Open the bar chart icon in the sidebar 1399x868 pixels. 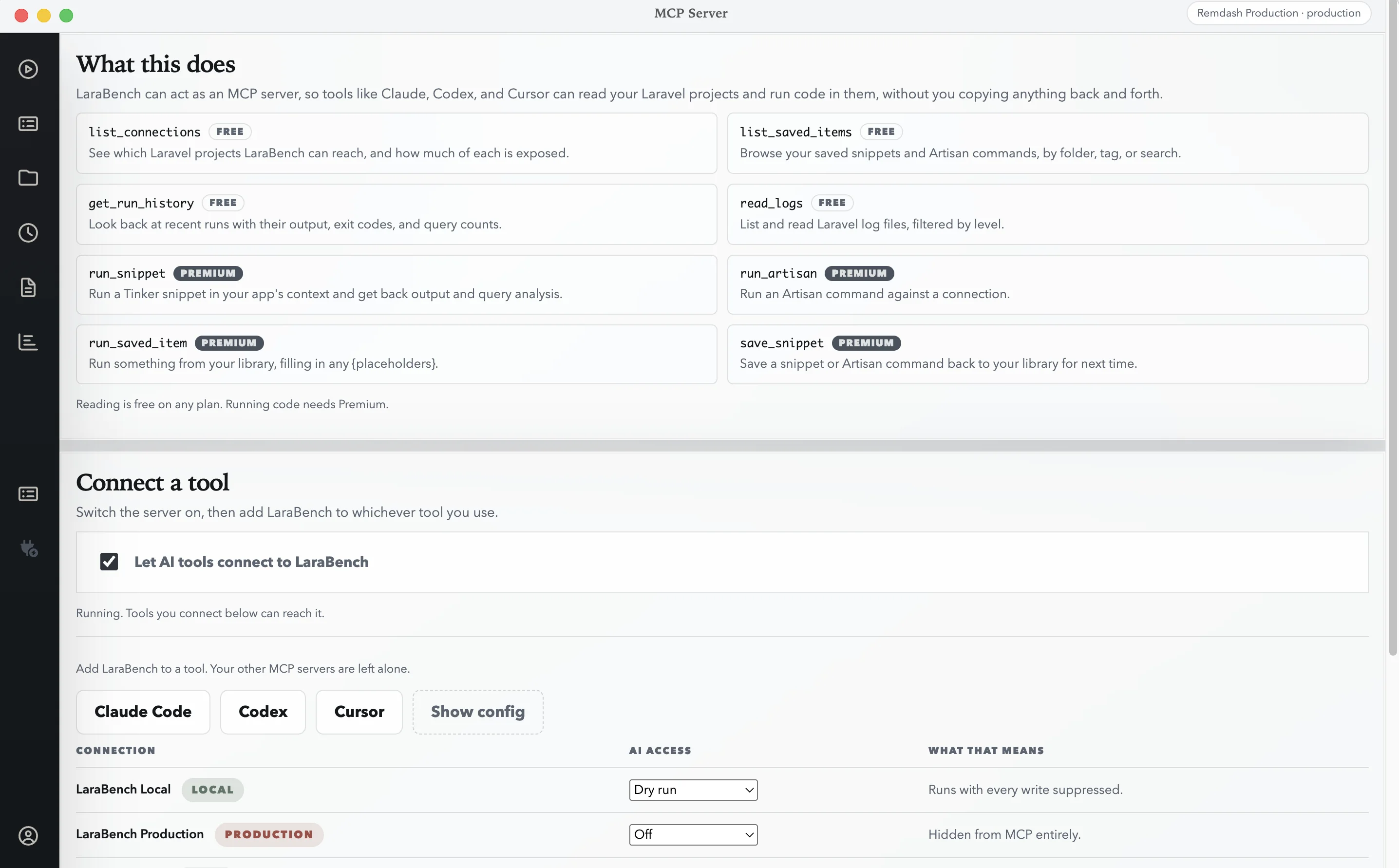(x=28, y=342)
